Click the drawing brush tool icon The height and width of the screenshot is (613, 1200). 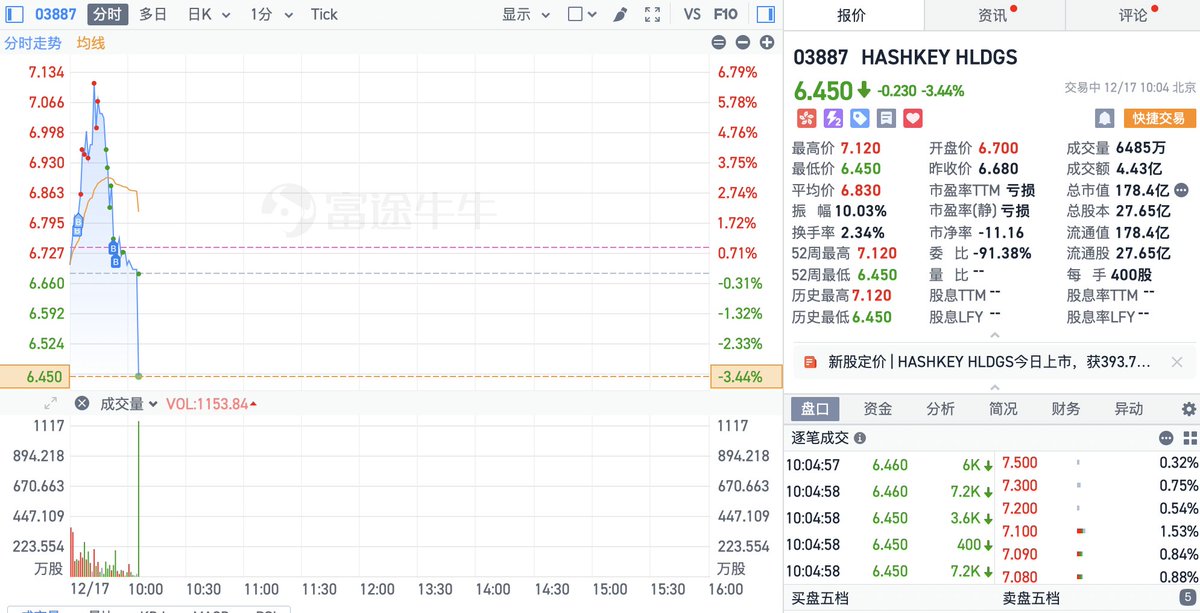[620, 14]
